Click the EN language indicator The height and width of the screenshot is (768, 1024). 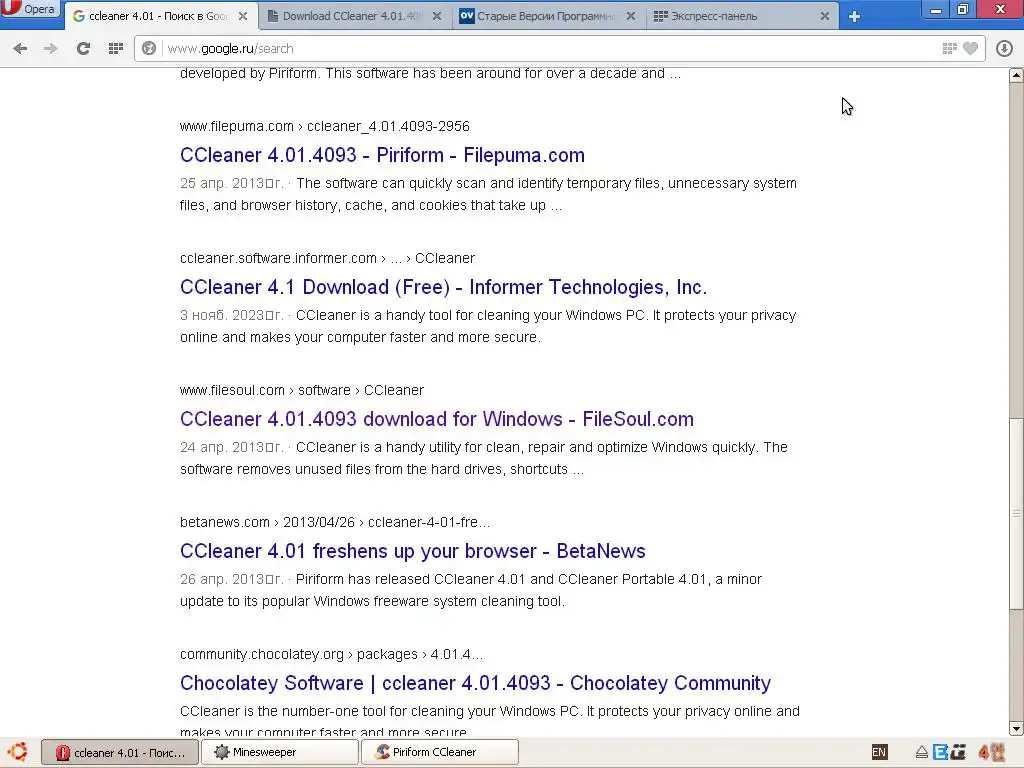point(879,752)
